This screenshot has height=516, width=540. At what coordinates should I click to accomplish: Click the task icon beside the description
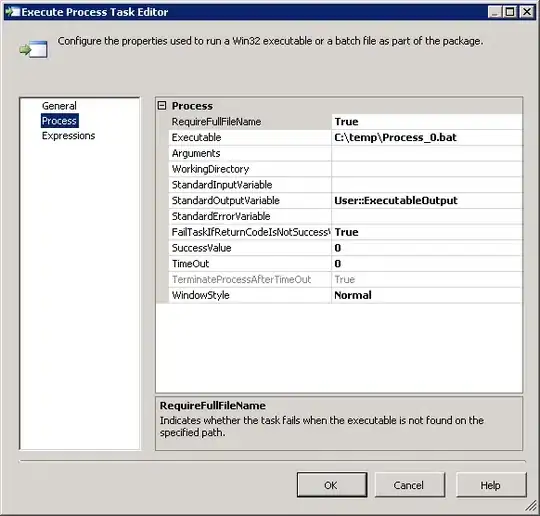(x=33, y=49)
